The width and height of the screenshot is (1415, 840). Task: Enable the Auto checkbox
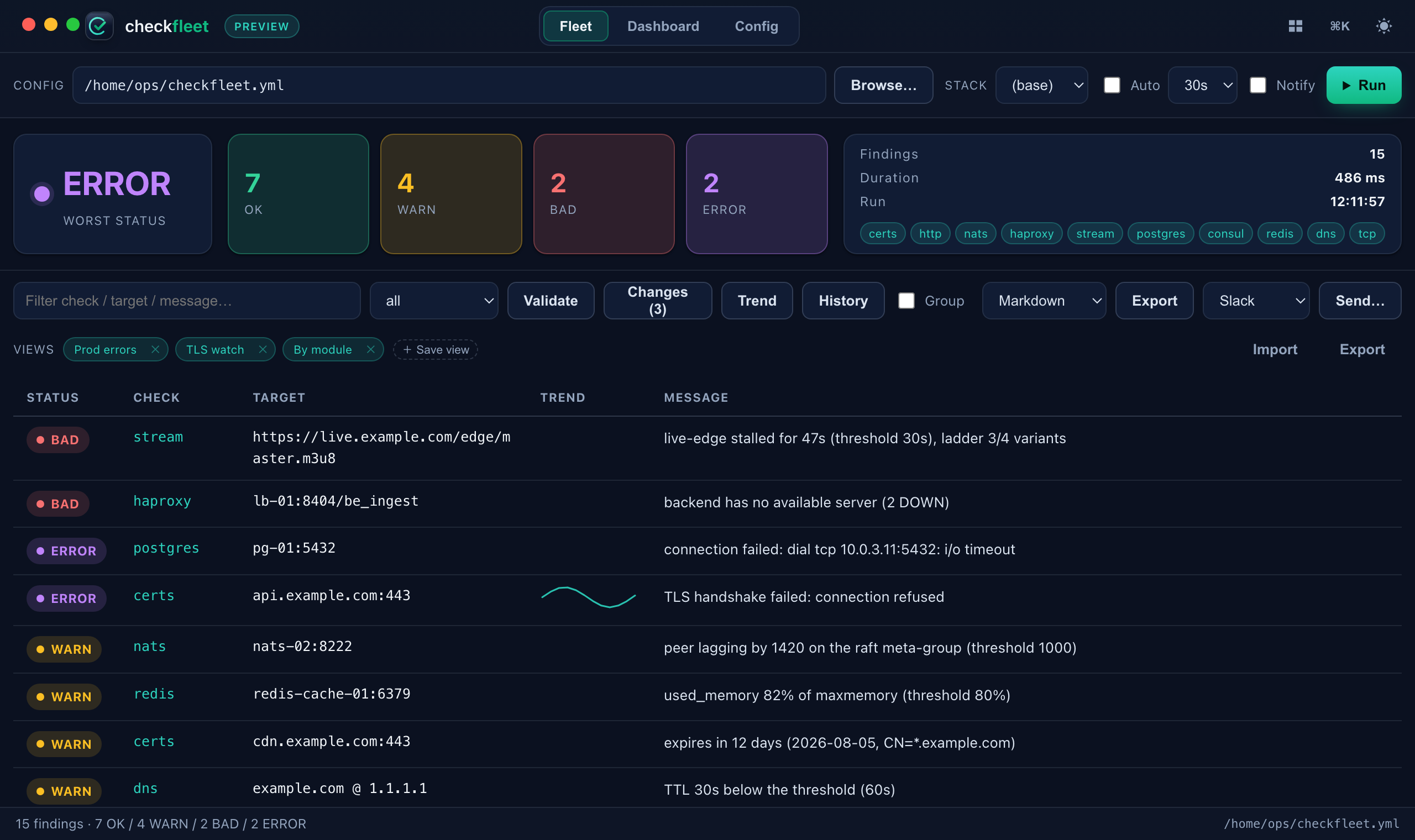(1112, 85)
